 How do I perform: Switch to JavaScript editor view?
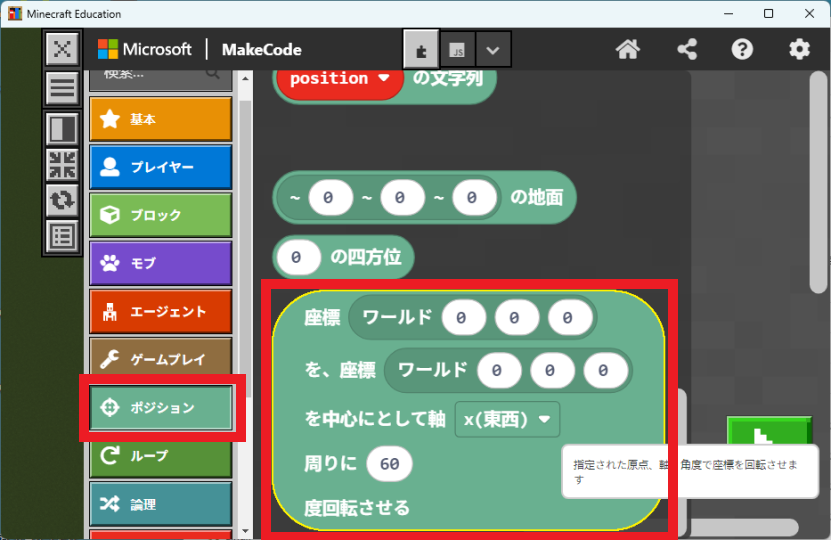457,50
